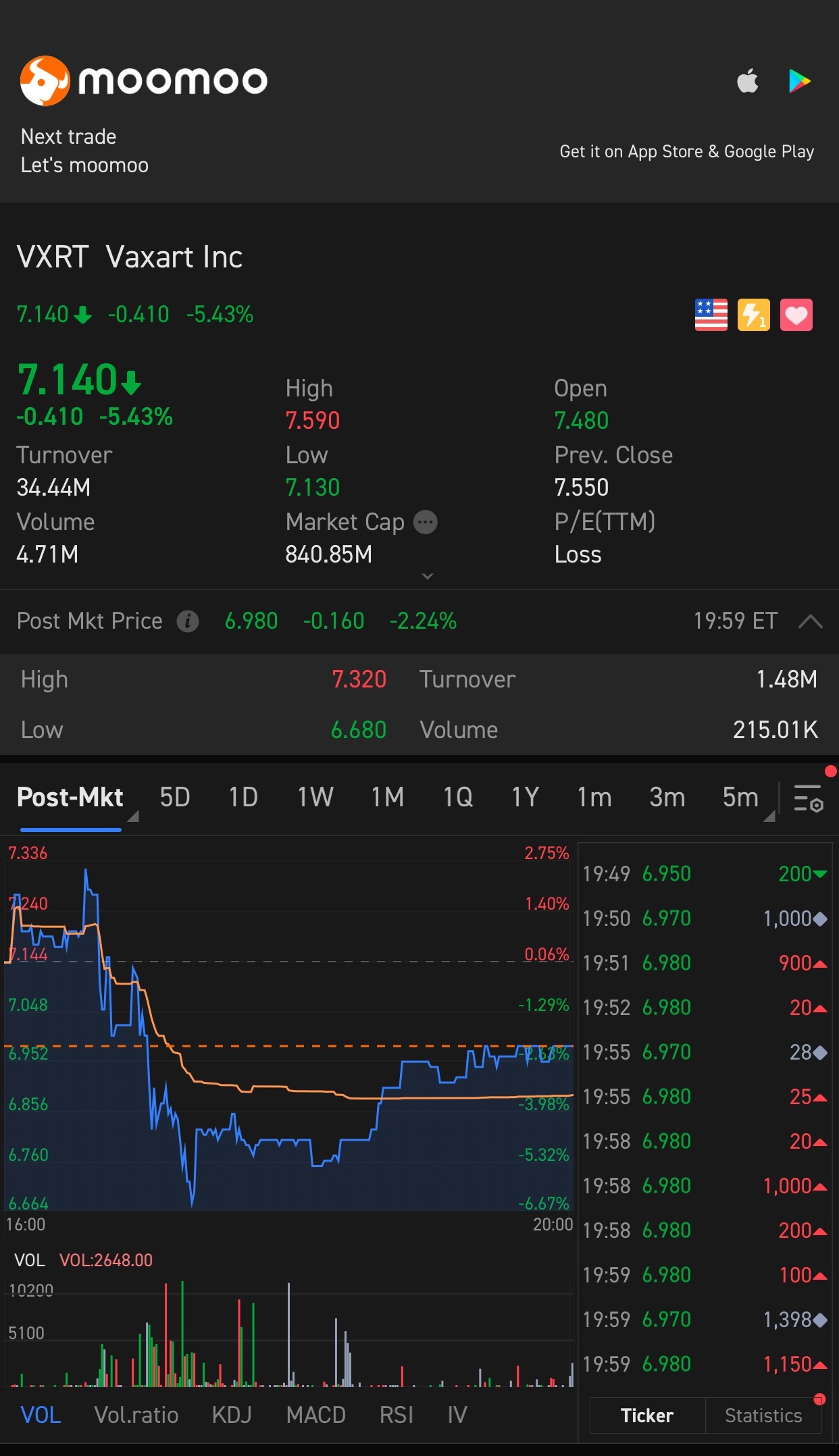Tap the Volume value 4.71M
The height and width of the screenshot is (1456, 839).
tap(47, 554)
